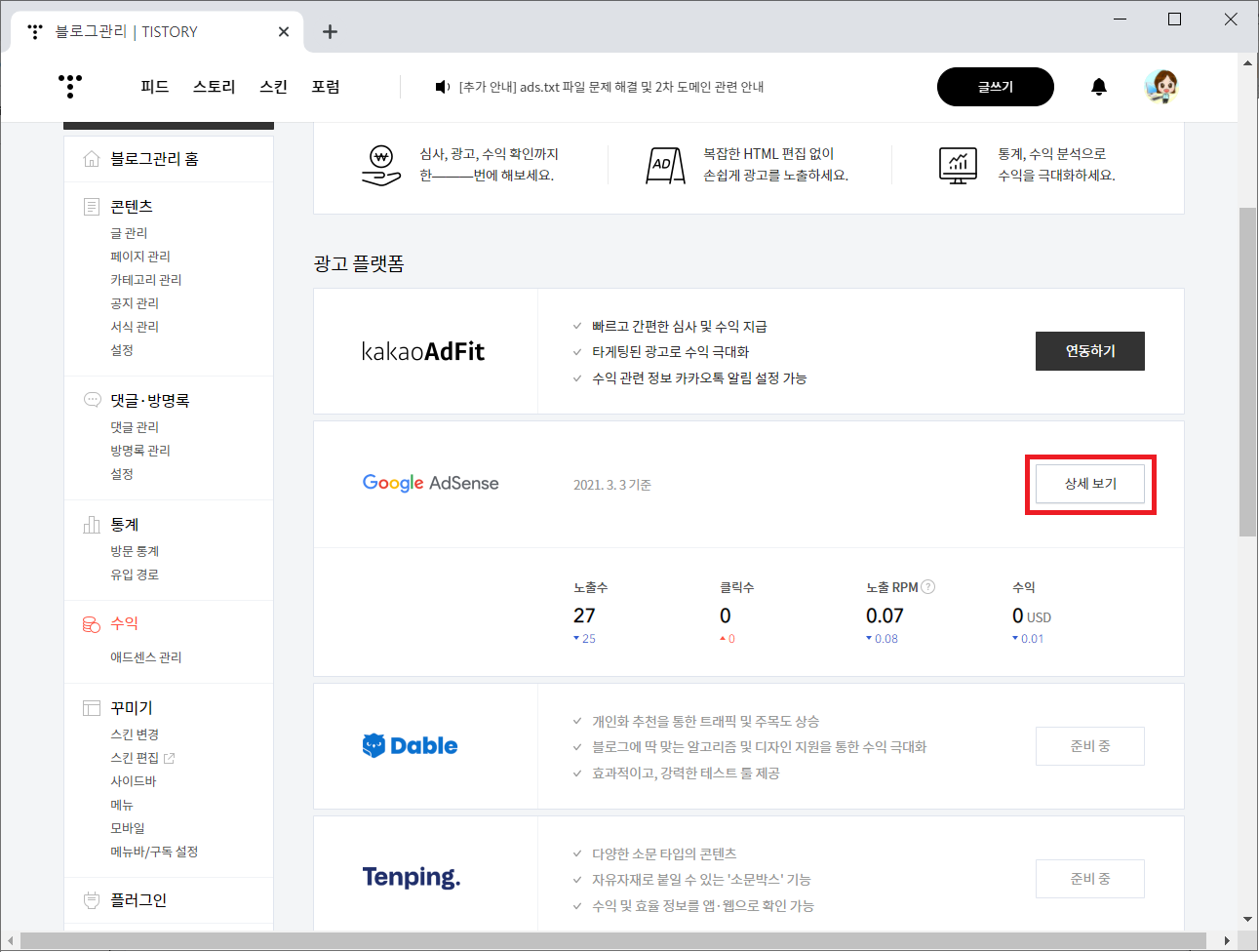Click the 준비 중 button for Dable
Screen dimensions: 1259x952
tap(1090, 746)
